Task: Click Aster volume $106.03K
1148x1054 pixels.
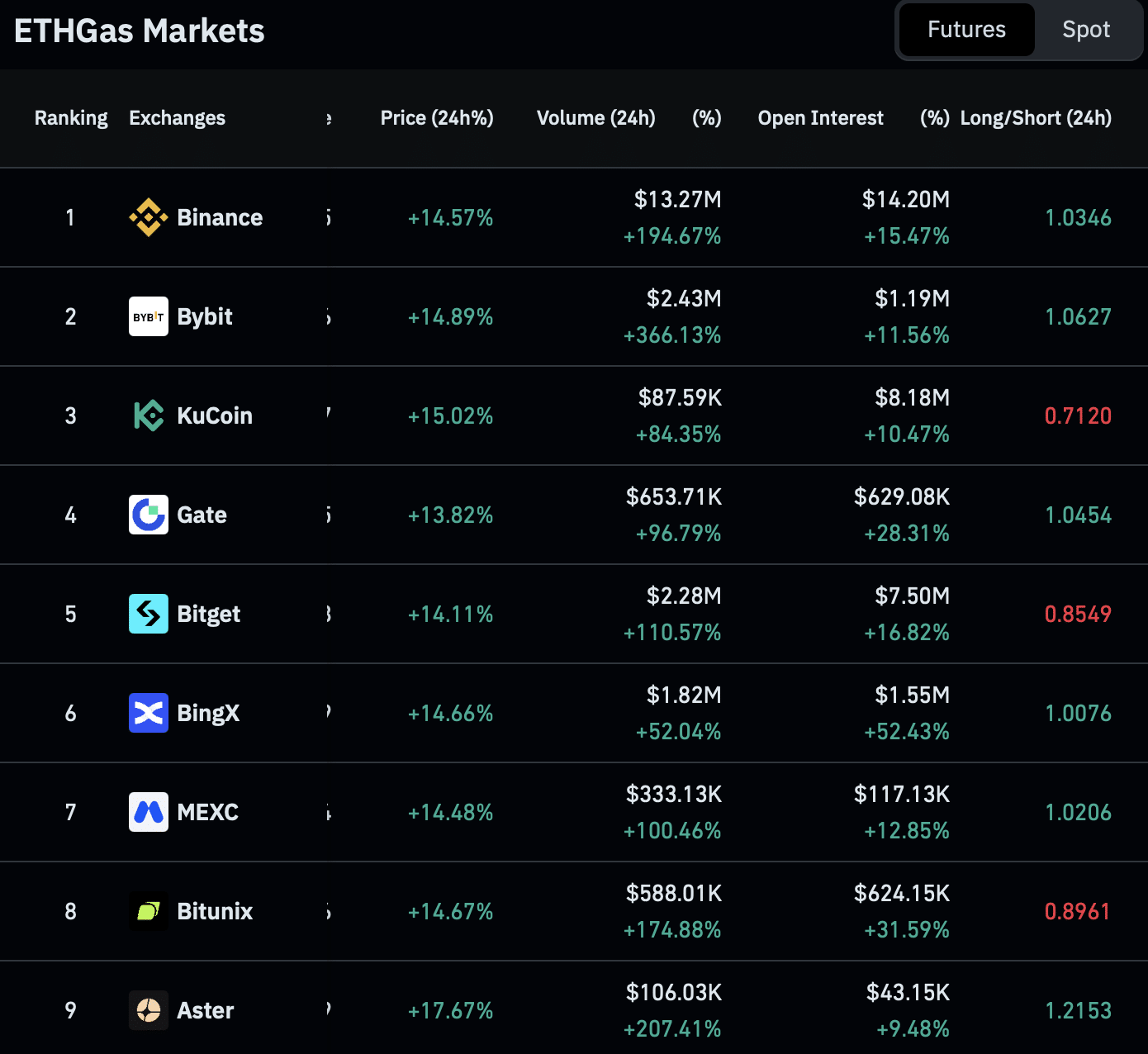Action: coord(674,992)
